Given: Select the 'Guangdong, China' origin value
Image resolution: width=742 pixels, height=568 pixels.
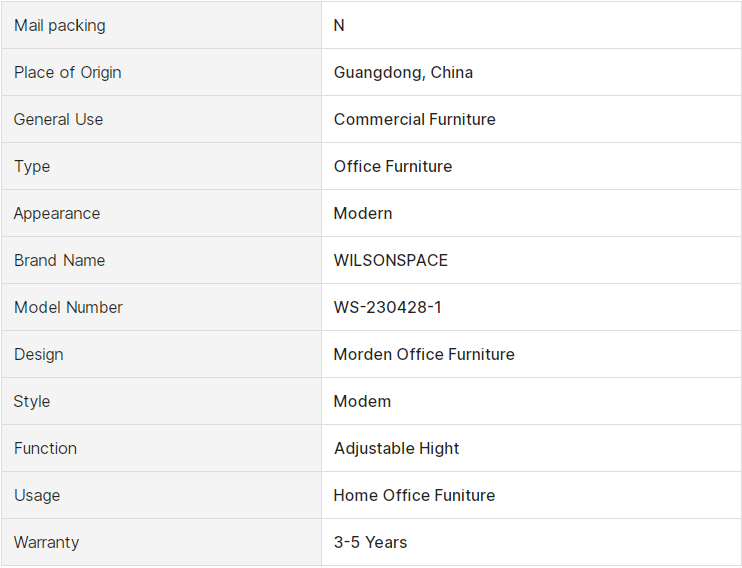Looking at the screenshot, I should (403, 72).
